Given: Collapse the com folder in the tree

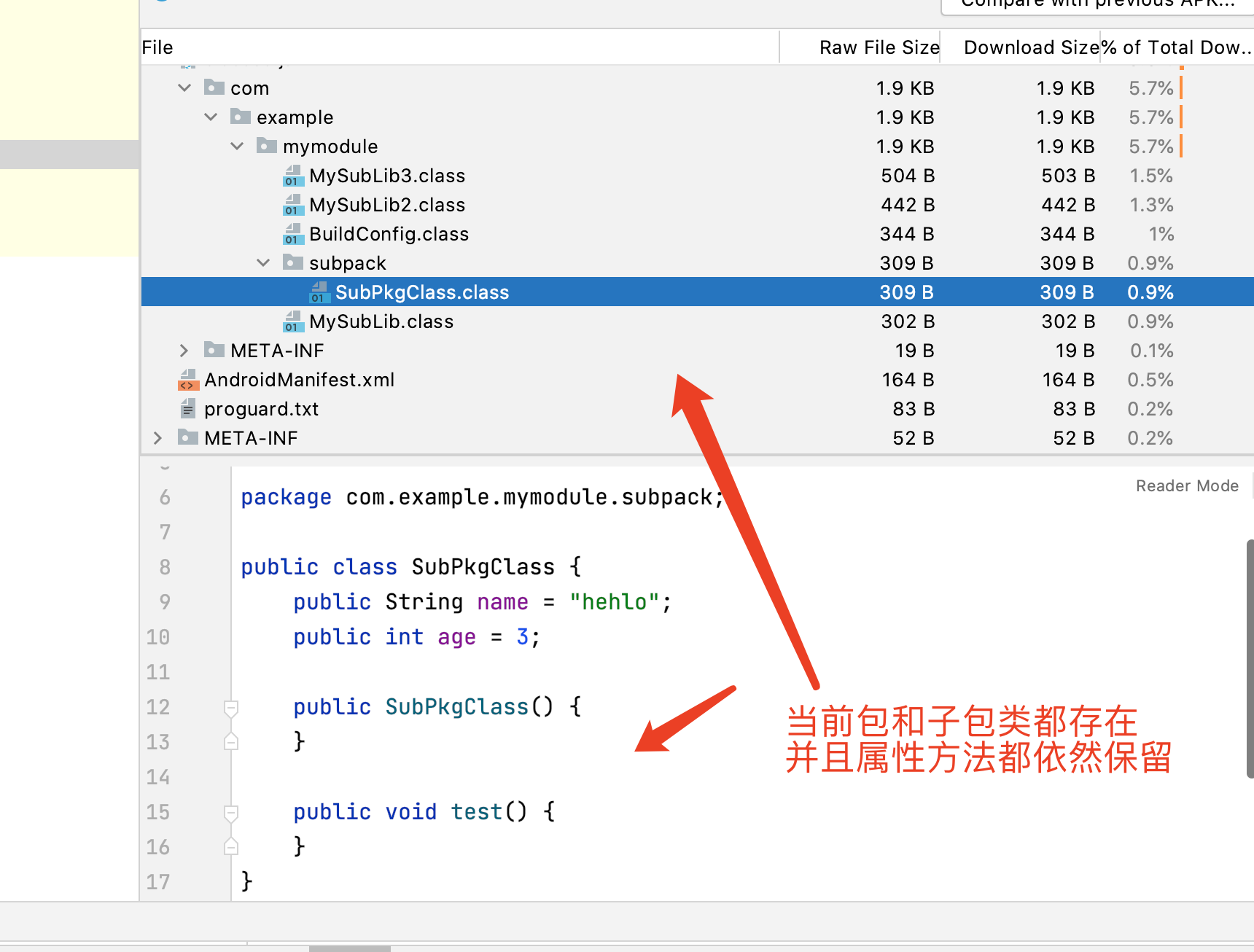Looking at the screenshot, I should (184, 87).
